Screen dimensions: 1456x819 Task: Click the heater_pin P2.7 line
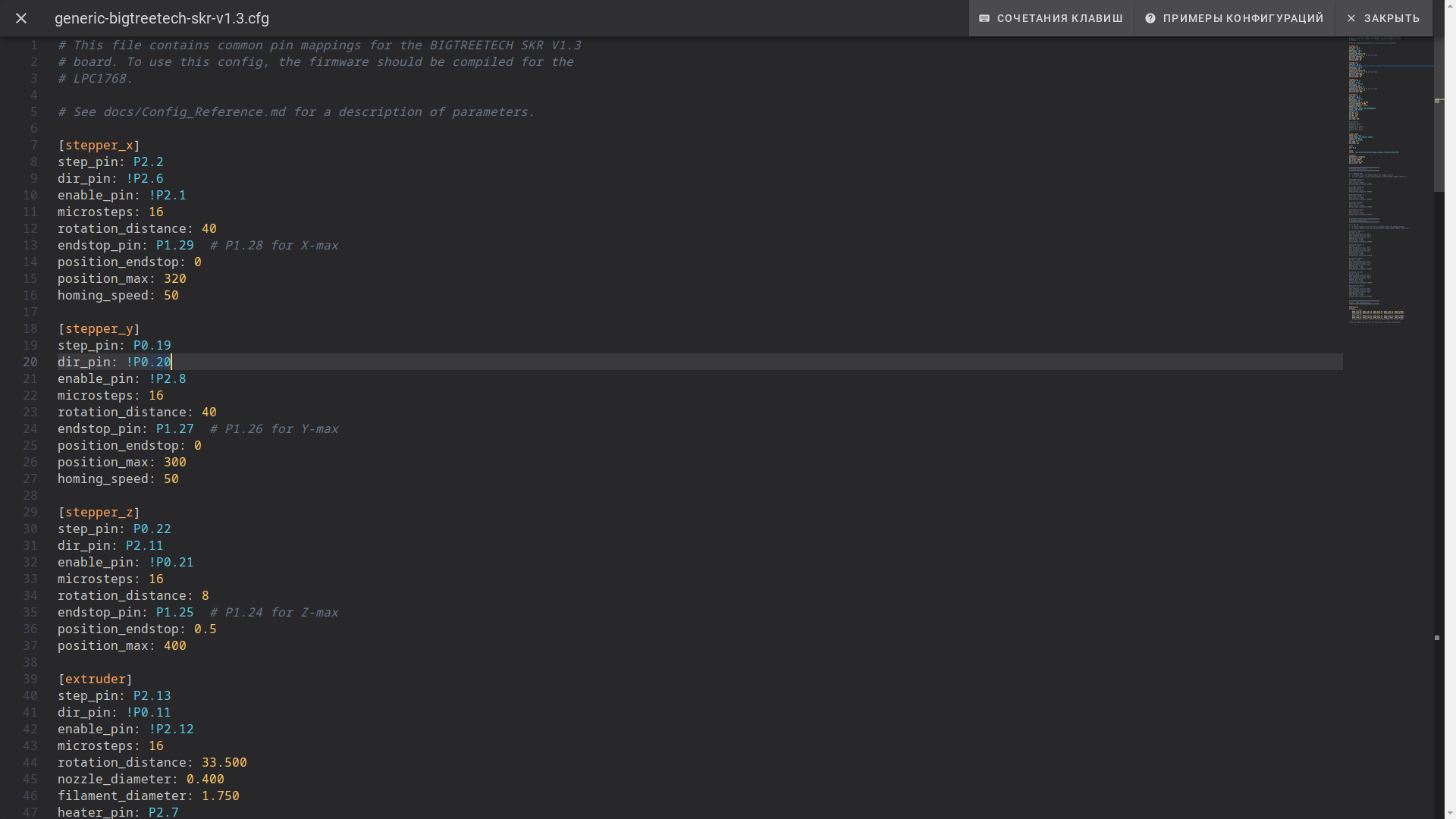(118, 812)
